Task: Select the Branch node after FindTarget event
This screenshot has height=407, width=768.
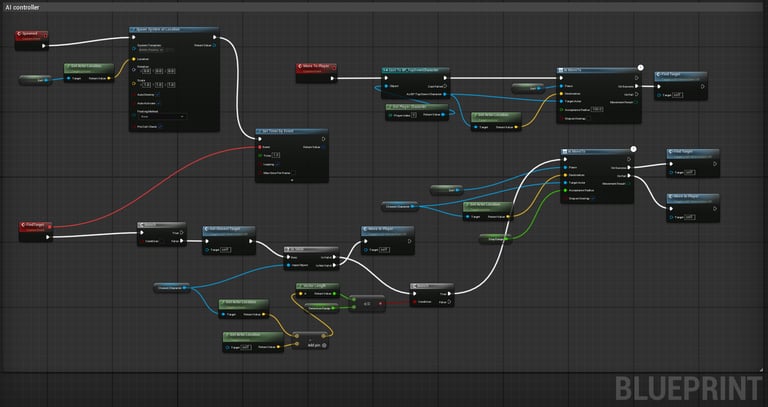Action: (162, 234)
